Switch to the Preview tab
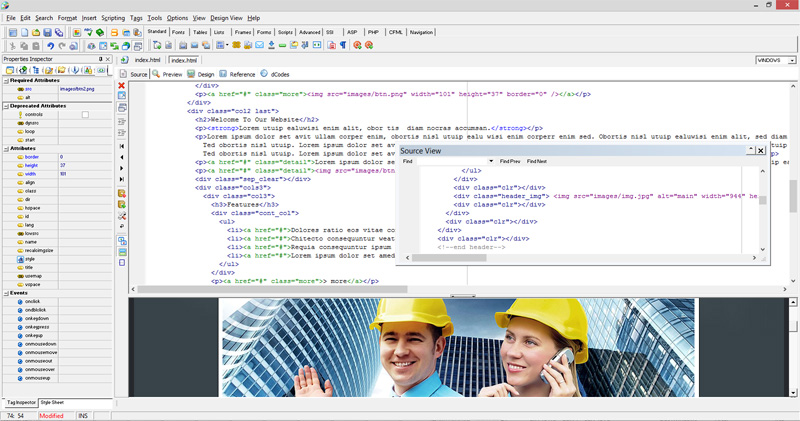800x421 pixels. [168, 74]
